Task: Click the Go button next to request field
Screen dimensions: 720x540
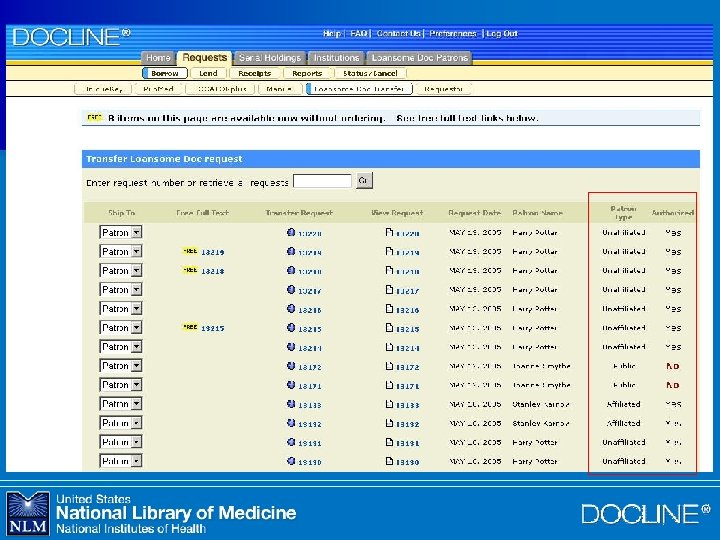Action: pos(364,180)
